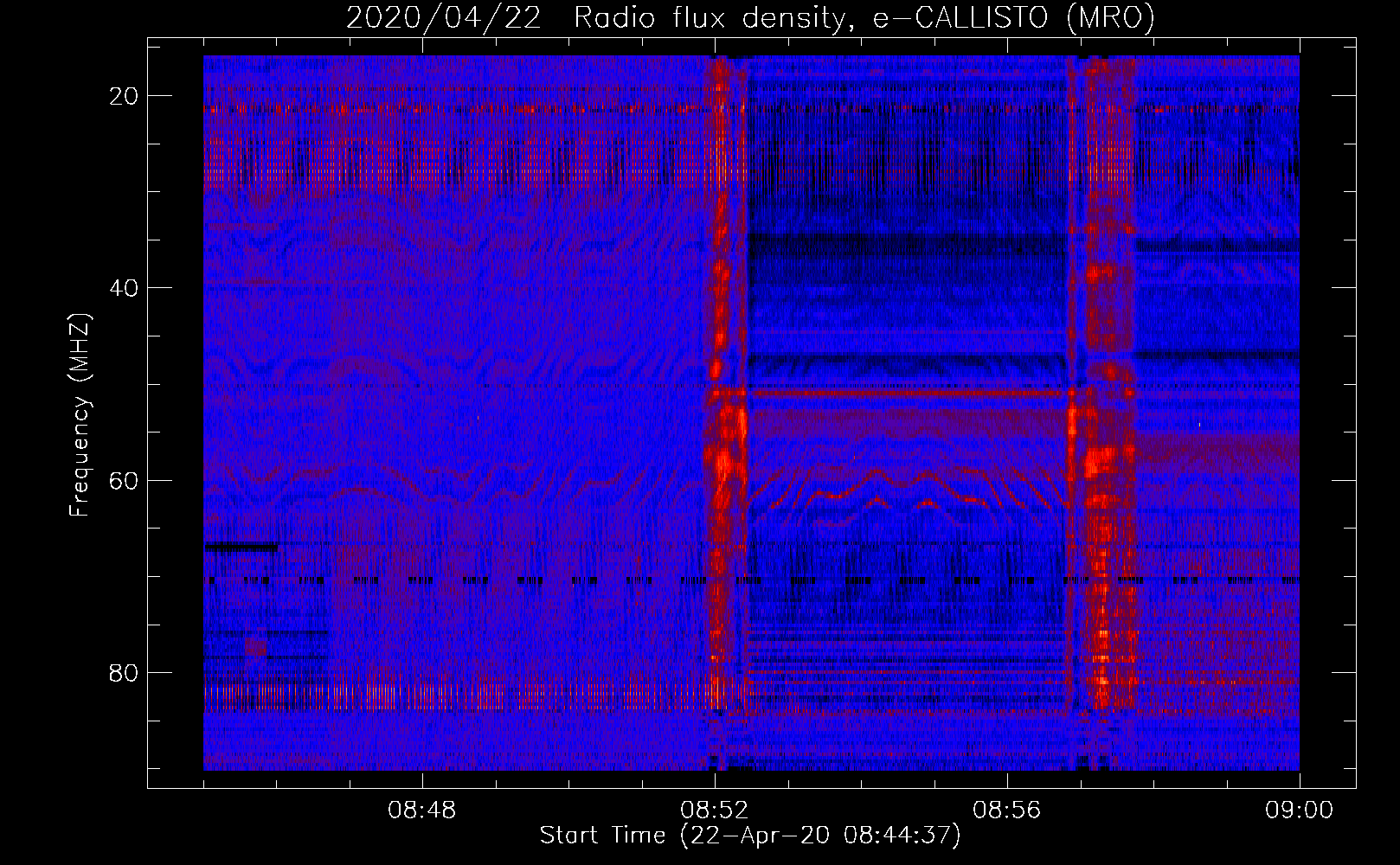This screenshot has width=1400, height=865.
Task: Click the 'Frequency (MHZ)' y-axis label
Action: (x=80, y=415)
